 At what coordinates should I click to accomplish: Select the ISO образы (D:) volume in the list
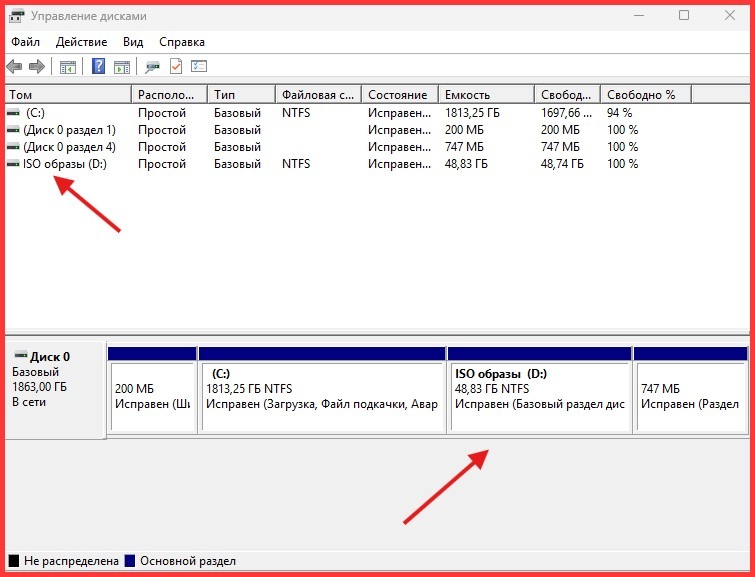(64, 164)
